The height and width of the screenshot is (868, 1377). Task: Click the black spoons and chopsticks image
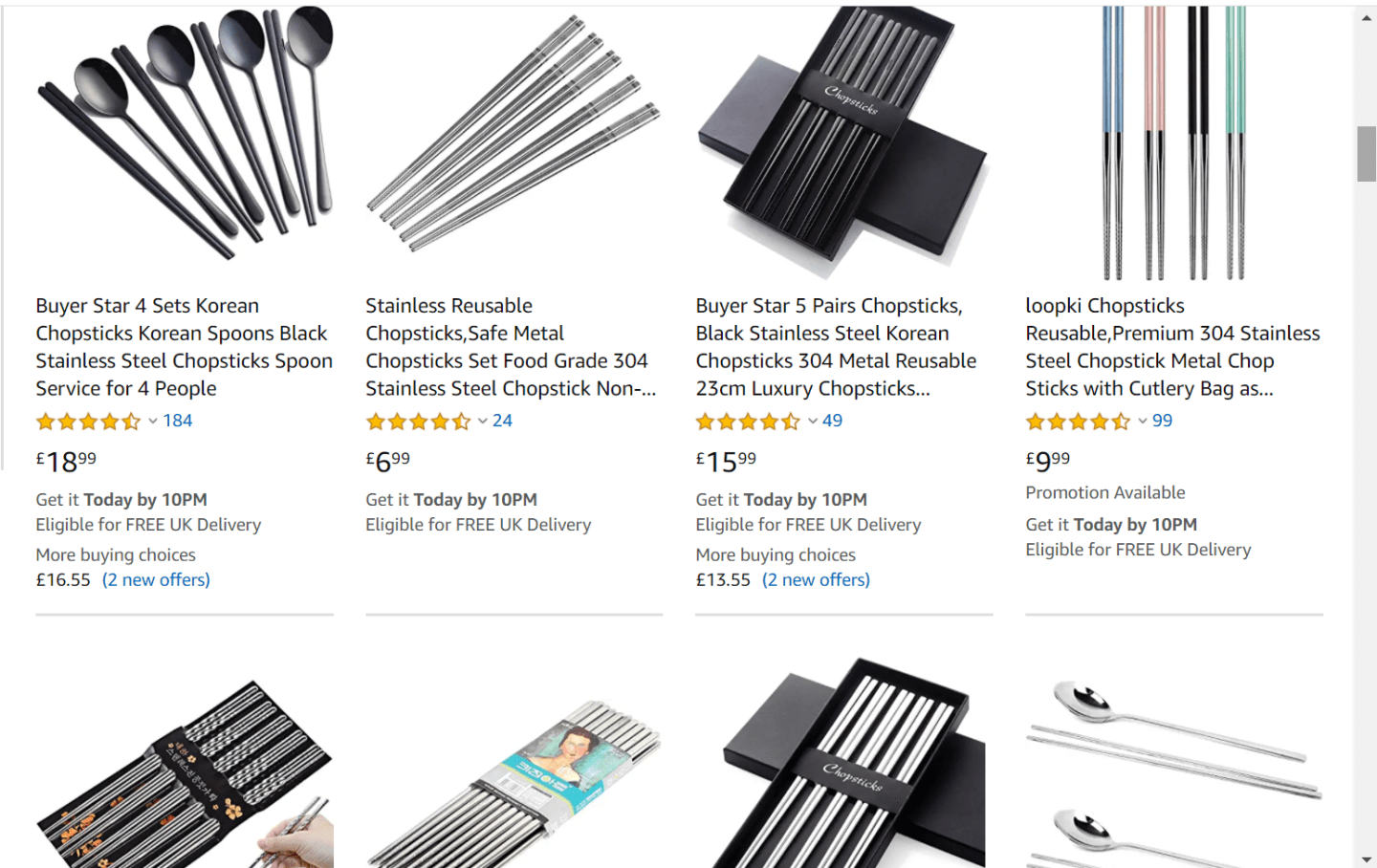pos(185,134)
